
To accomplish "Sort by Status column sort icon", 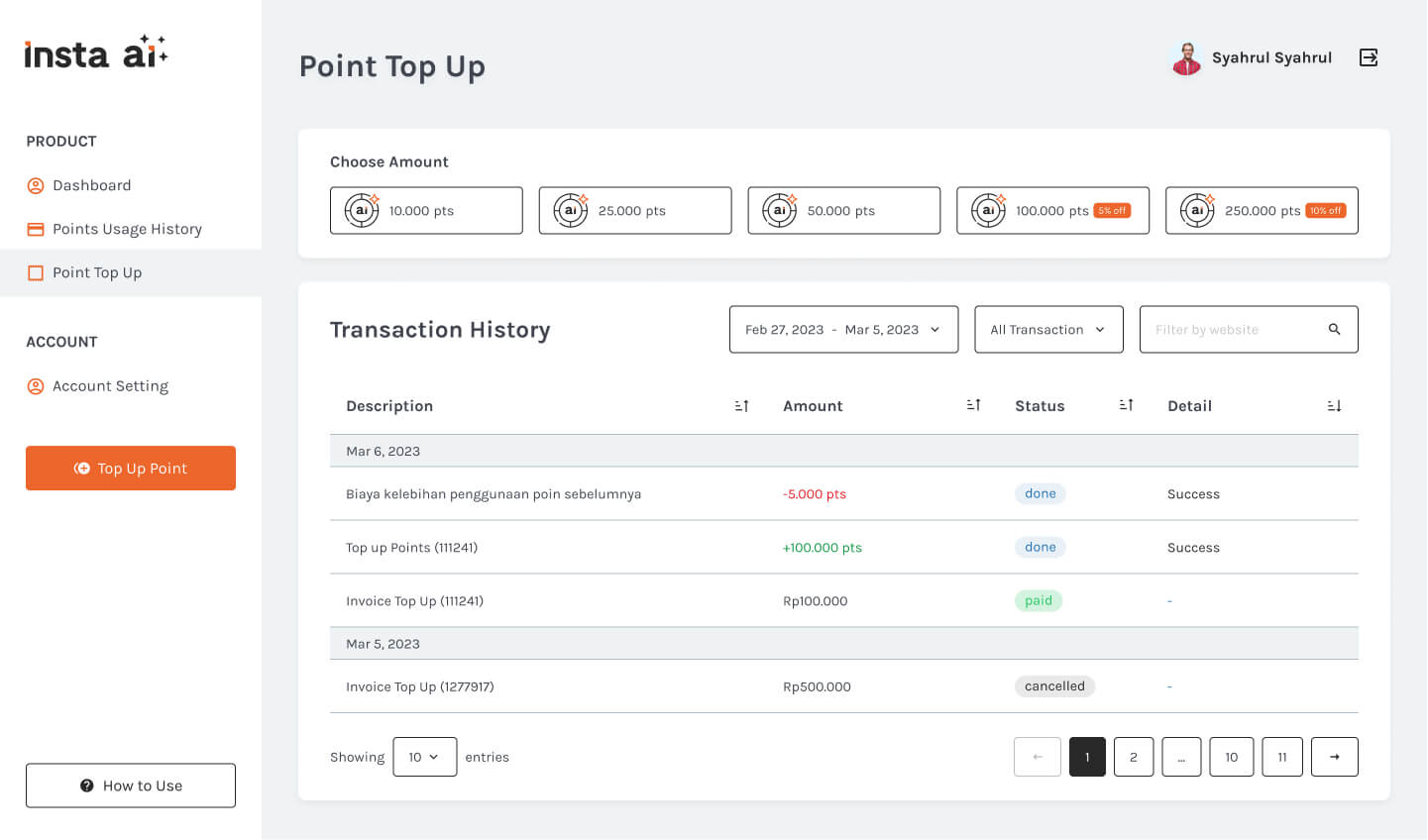I will pyautogui.click(x=1126, y=405).
